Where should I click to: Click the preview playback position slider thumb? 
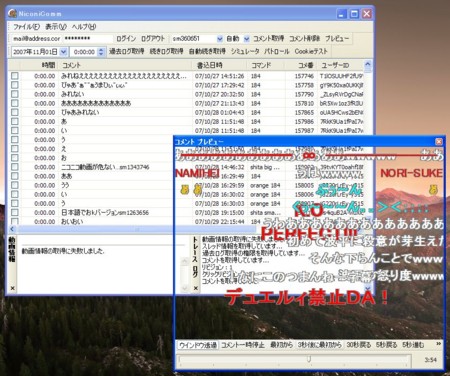309,359
